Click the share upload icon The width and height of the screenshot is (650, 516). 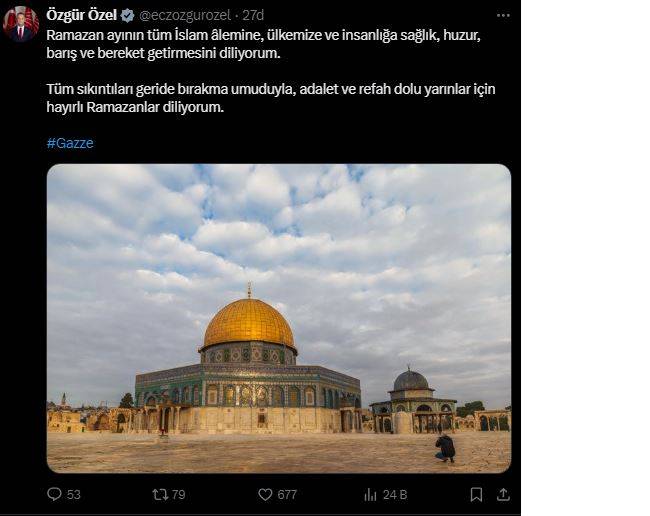pyautogui.click(x=503, y=494)
